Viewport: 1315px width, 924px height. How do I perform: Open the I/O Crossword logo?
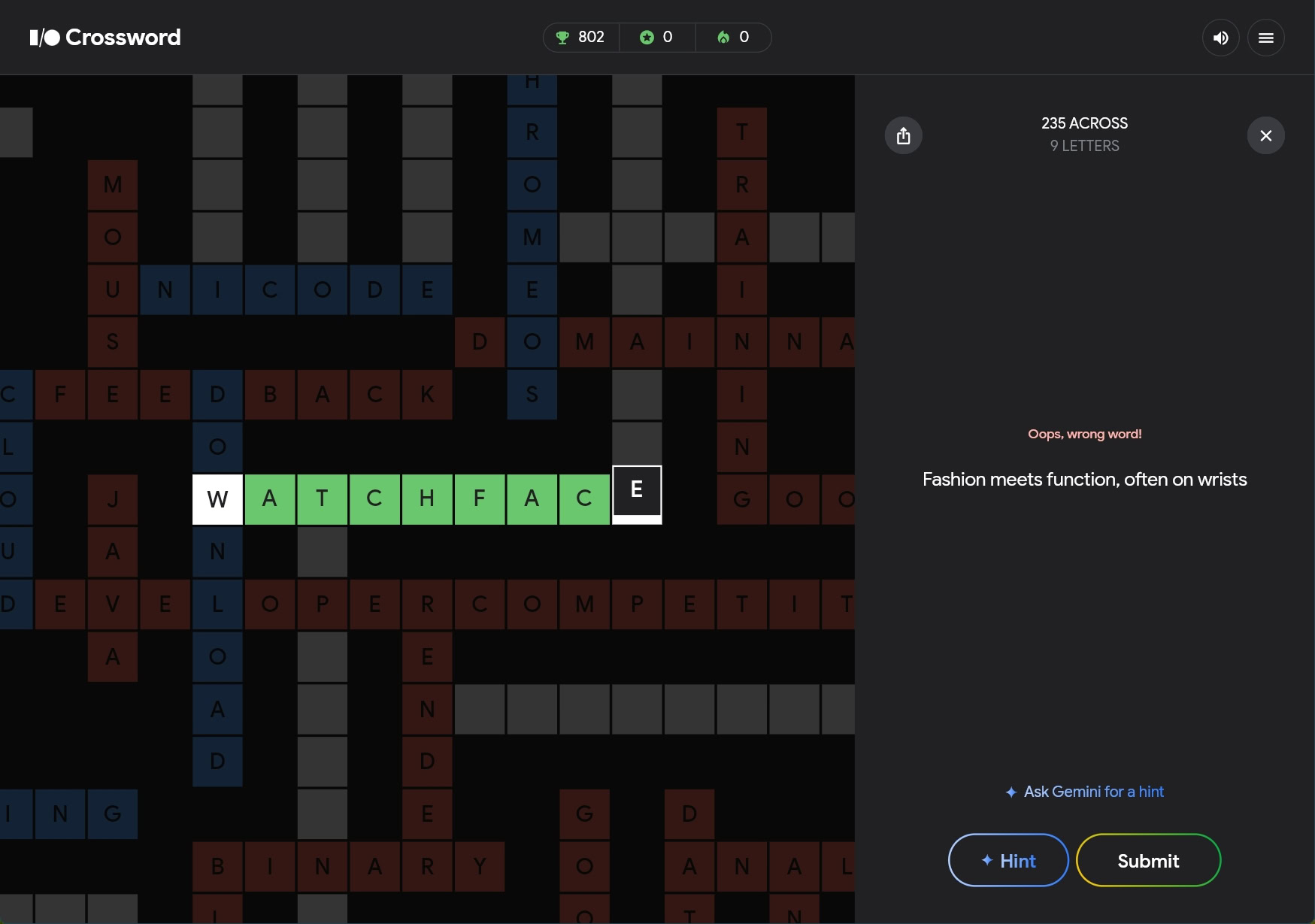(105, 38)
